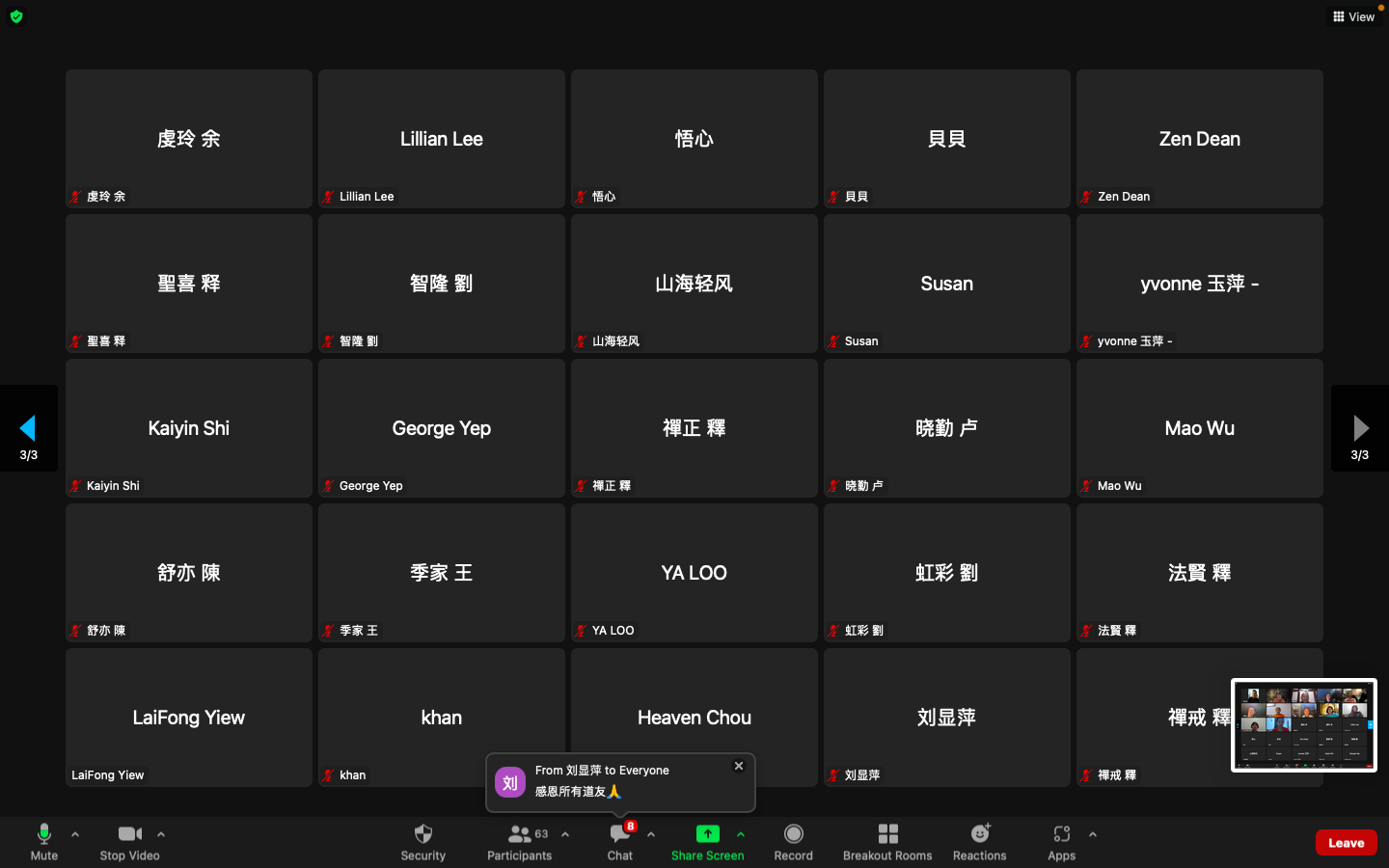The image size is (1389, 868).
Task: Stop Video camera toggle
Action: coord(129,841)
